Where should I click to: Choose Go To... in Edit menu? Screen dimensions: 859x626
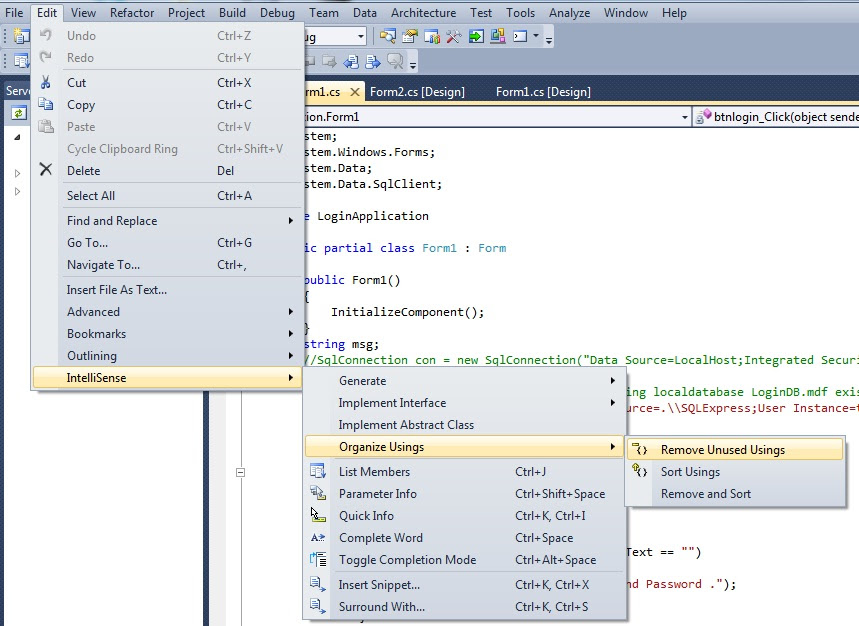[167, 243]
